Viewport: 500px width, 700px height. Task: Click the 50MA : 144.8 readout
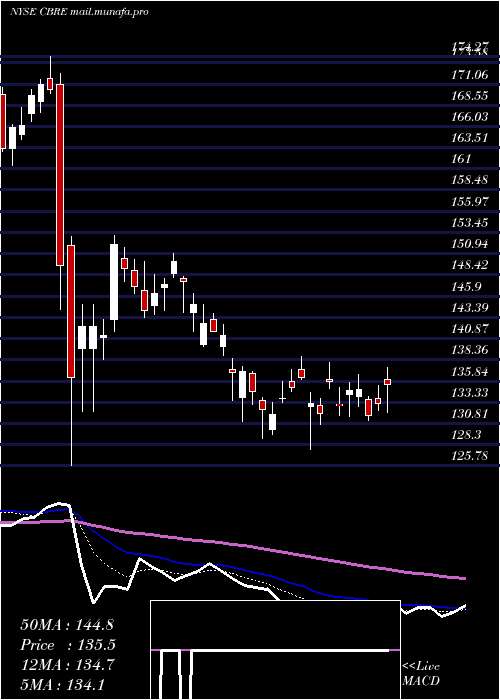click(65, 625)
